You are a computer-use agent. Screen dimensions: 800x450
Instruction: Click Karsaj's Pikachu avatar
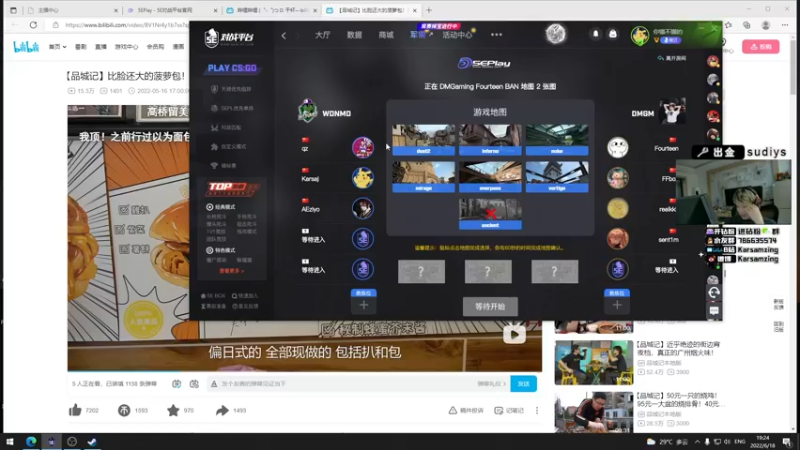[362, 178]
